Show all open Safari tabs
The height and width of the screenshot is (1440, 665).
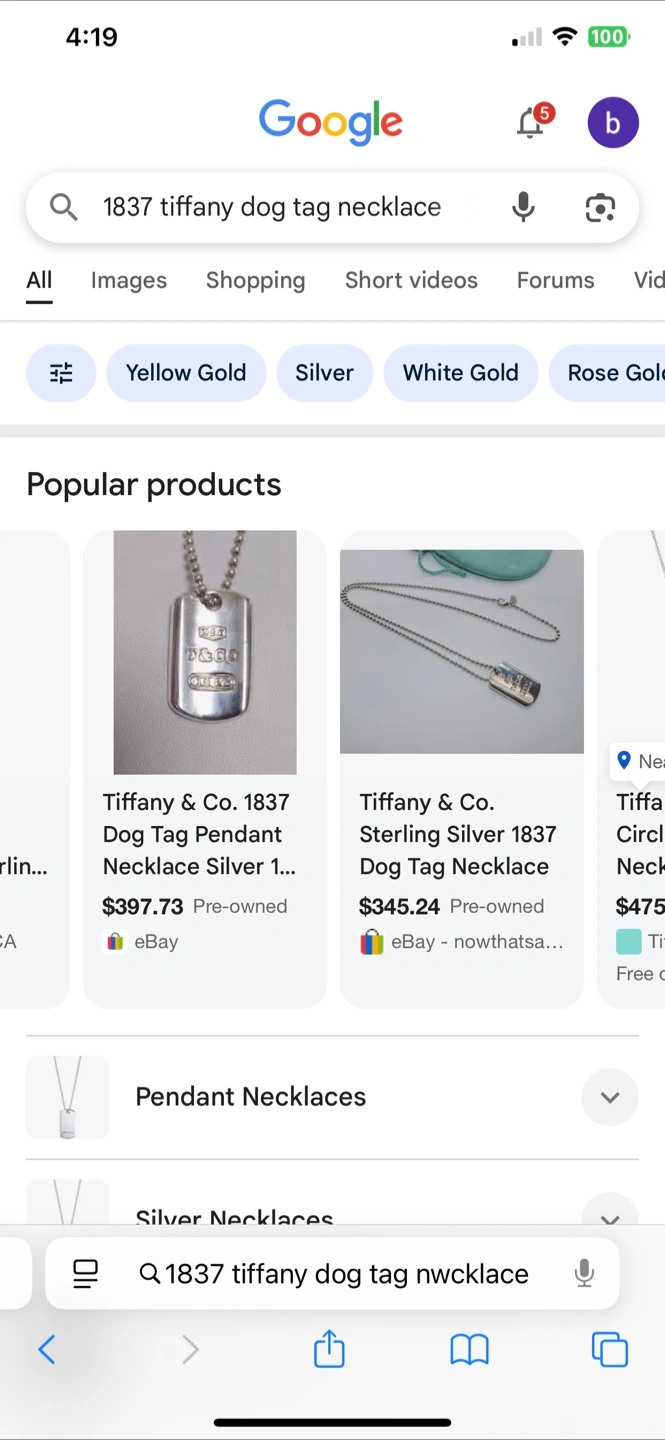609,1350
